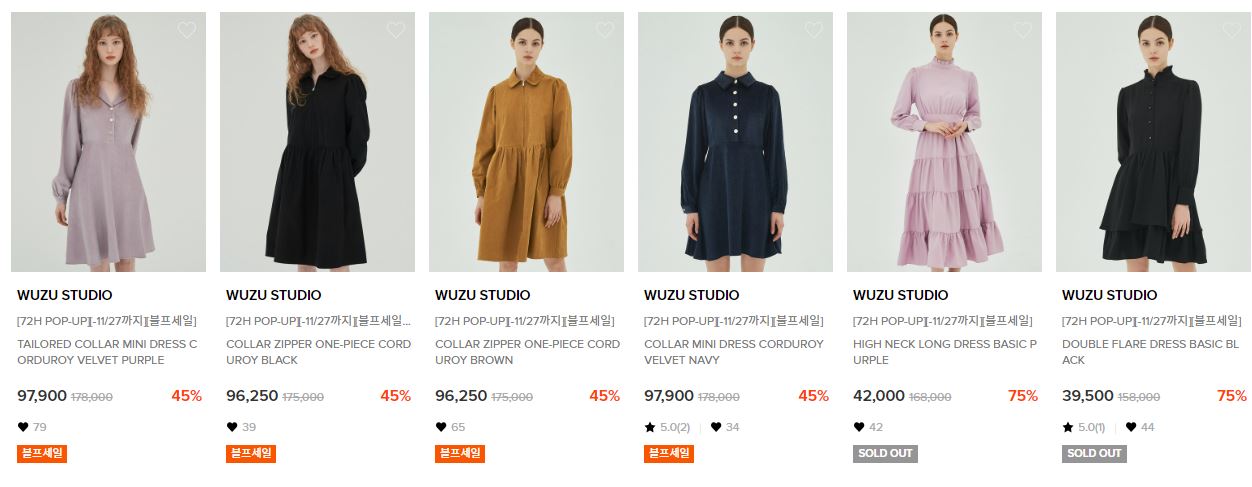Click the filled heart beside 79 likes
The height and width of the screenshot is (487, 1252).
pyautogui.click(x=23, y=427)
